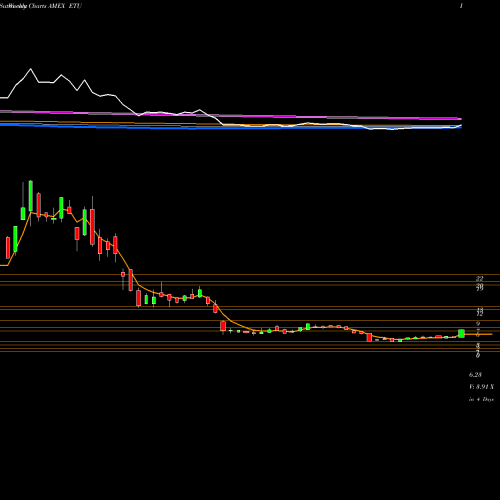Screen dimensions: 500x500
Task: Click the red candle gap below 12 level
Action: pyautogui.click(x=223, y=326)
